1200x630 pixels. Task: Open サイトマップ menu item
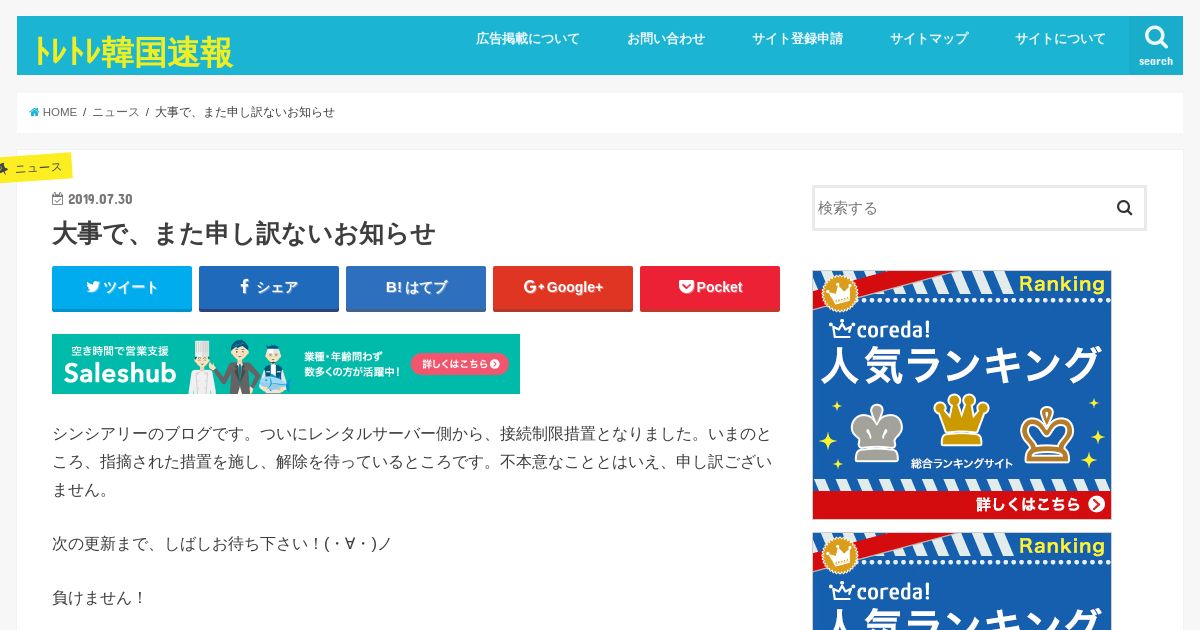[x=929, y=39]
